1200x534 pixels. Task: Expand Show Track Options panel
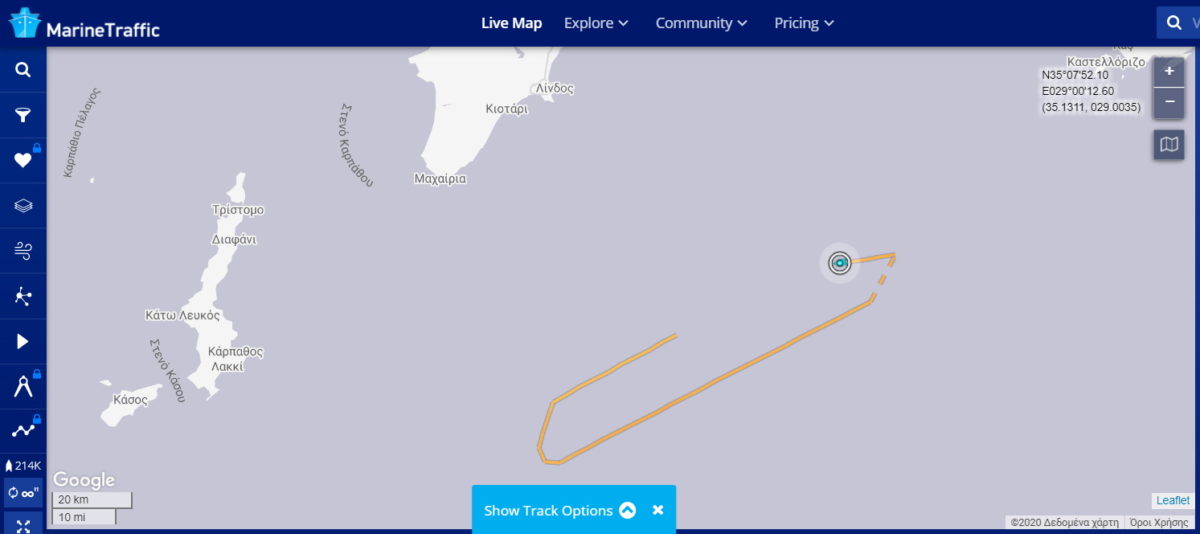point(559,510)
